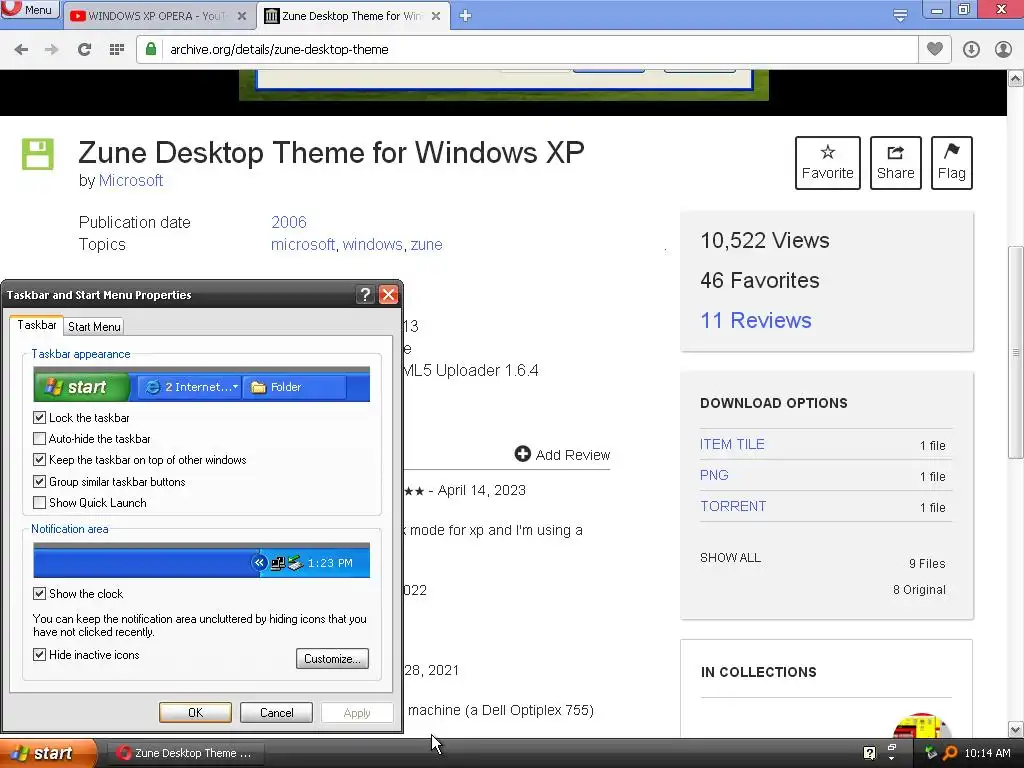Open the TORRENT download option
1024x768 pixels.
733,506
